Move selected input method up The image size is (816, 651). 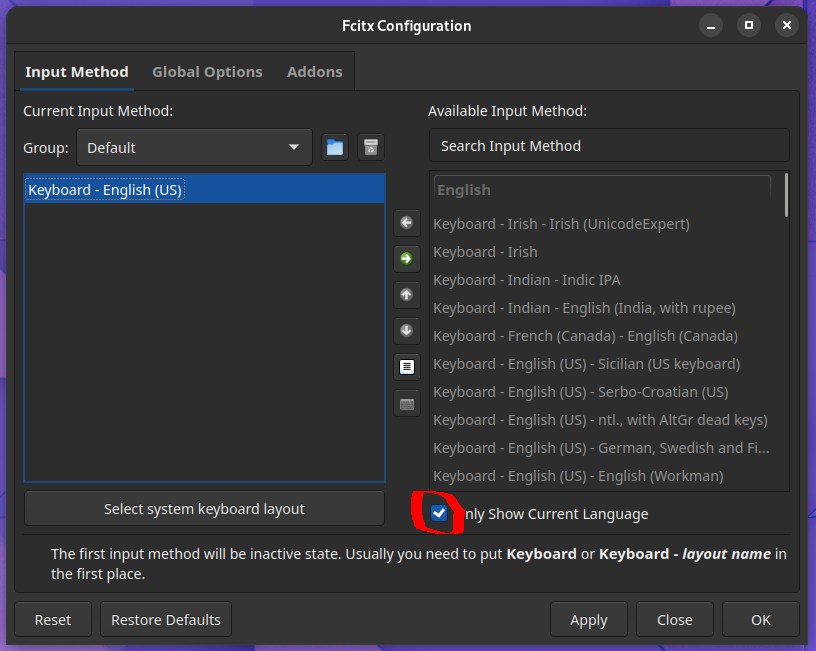tap(406, 295)
